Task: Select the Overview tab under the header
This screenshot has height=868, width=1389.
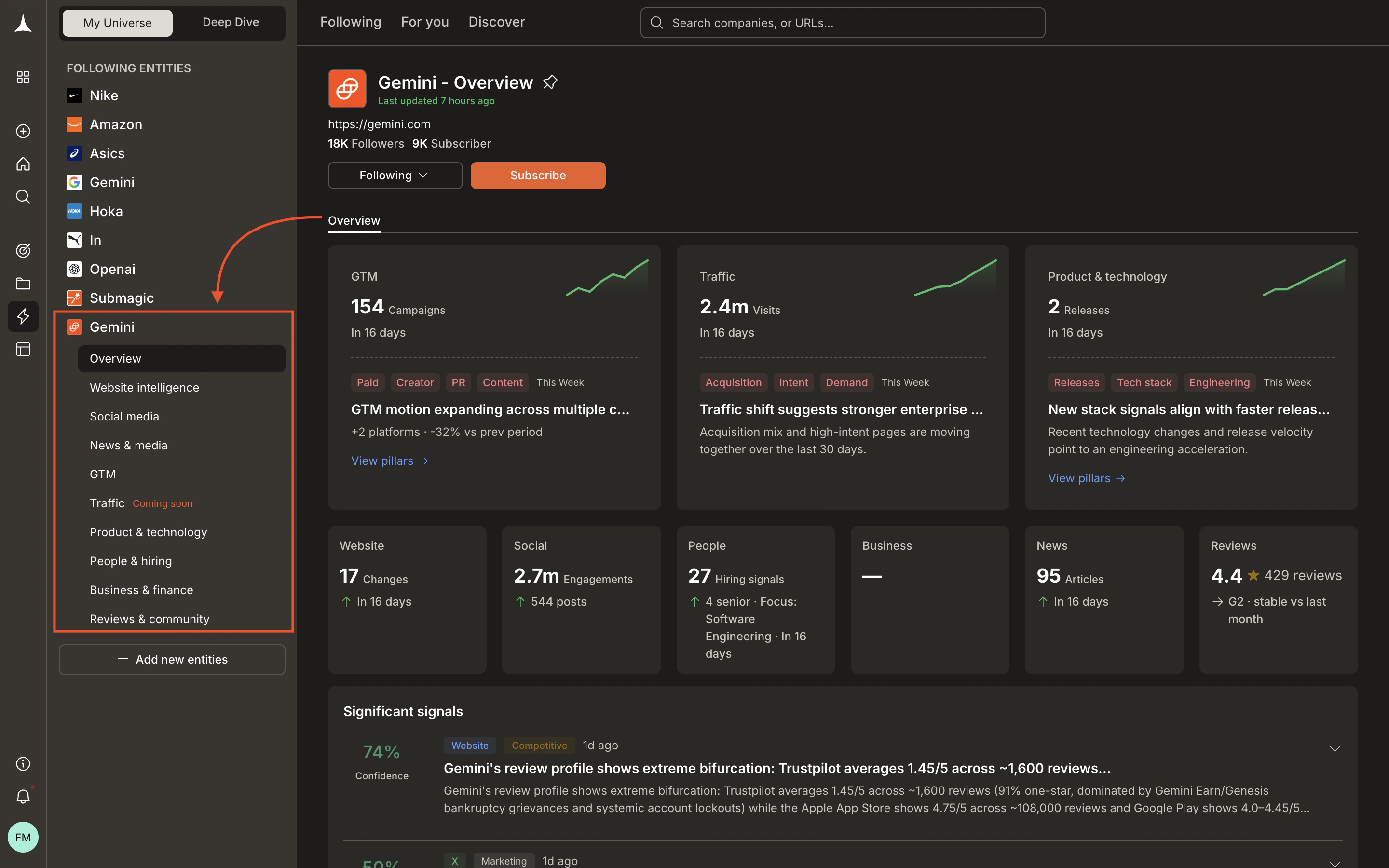Action: coord(354,221)
